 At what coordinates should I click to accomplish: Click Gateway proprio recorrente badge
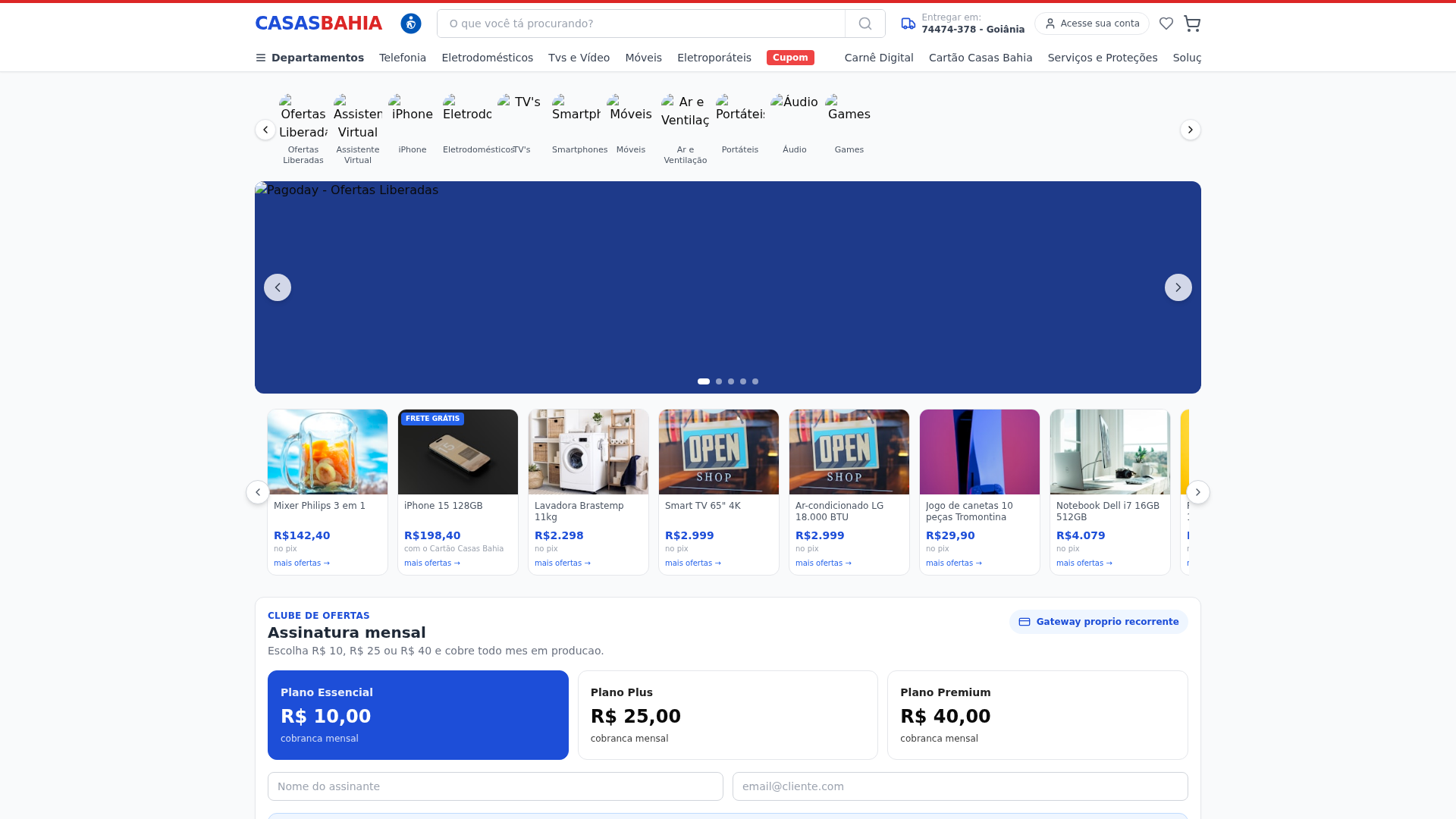(x=1099, y=622)
